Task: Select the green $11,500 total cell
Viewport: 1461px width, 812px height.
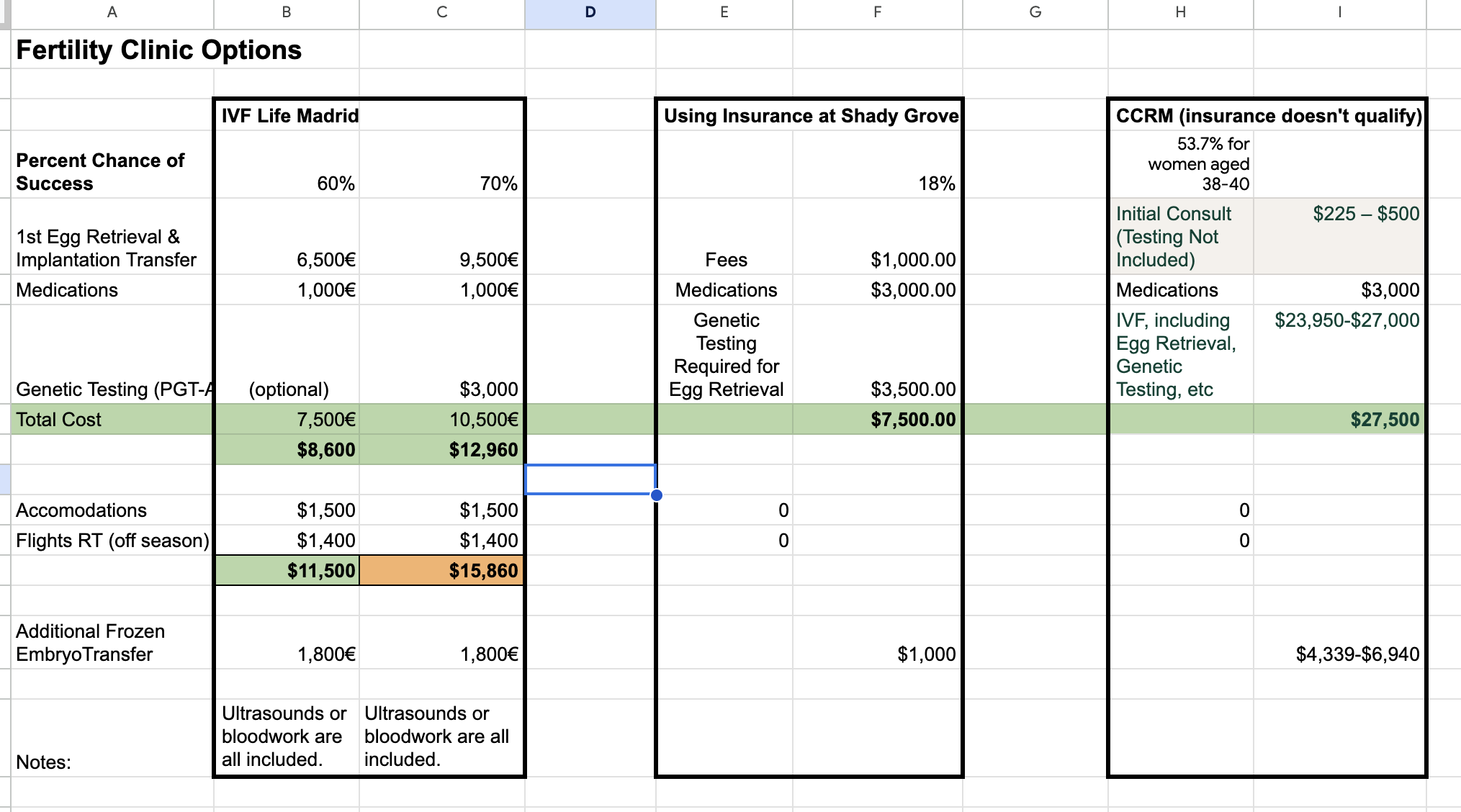Action: 287,571
